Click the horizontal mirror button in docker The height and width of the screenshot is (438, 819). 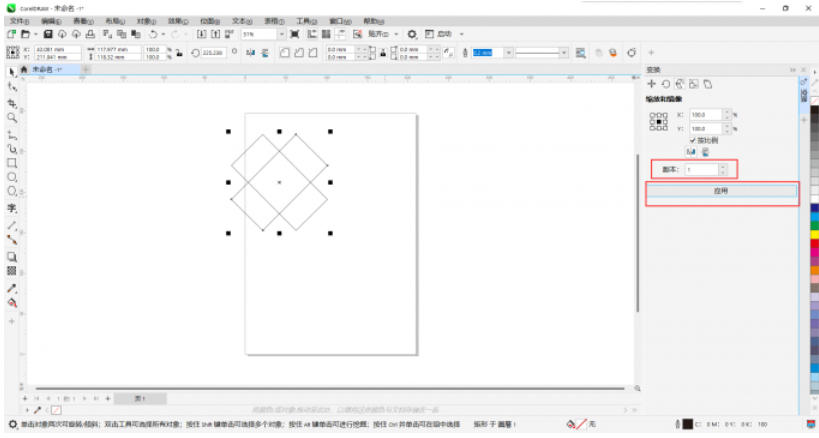(689, 152)
